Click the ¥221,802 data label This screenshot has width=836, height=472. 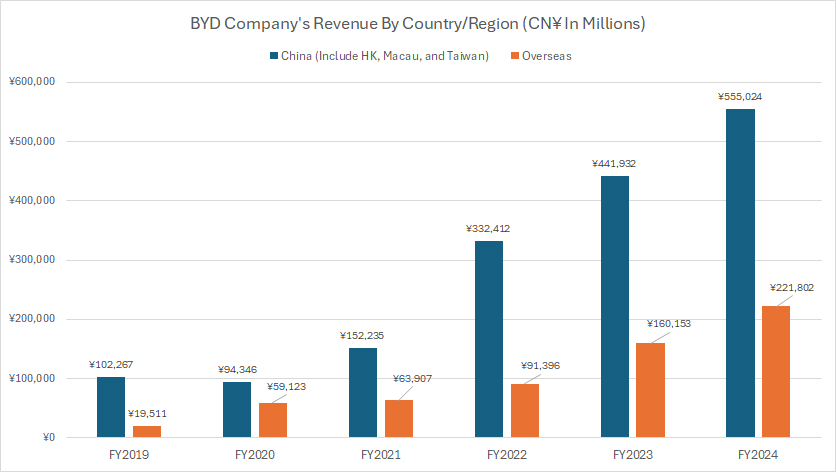(792, 288)
